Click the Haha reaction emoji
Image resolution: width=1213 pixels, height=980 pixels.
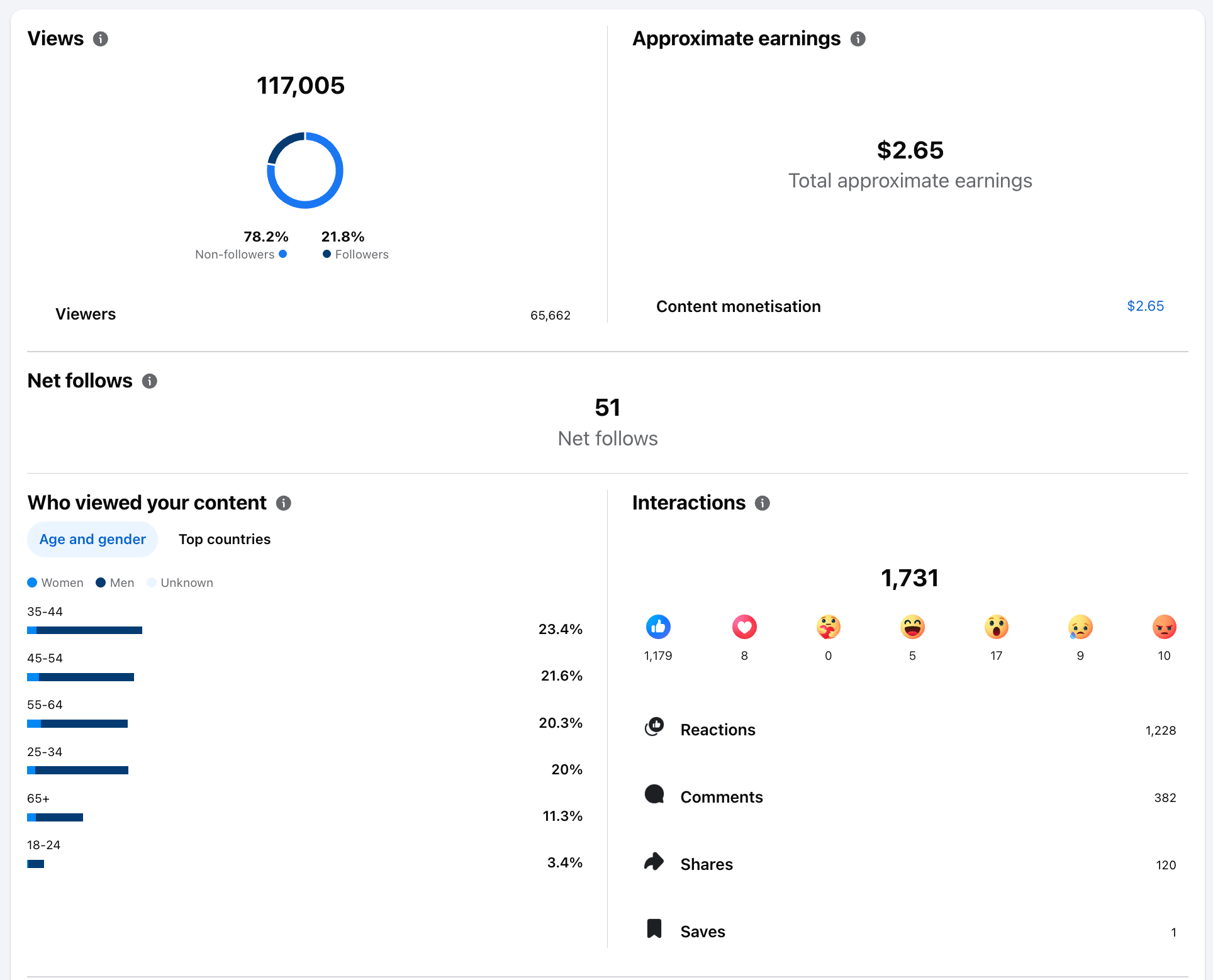click(x=912, y=626)
